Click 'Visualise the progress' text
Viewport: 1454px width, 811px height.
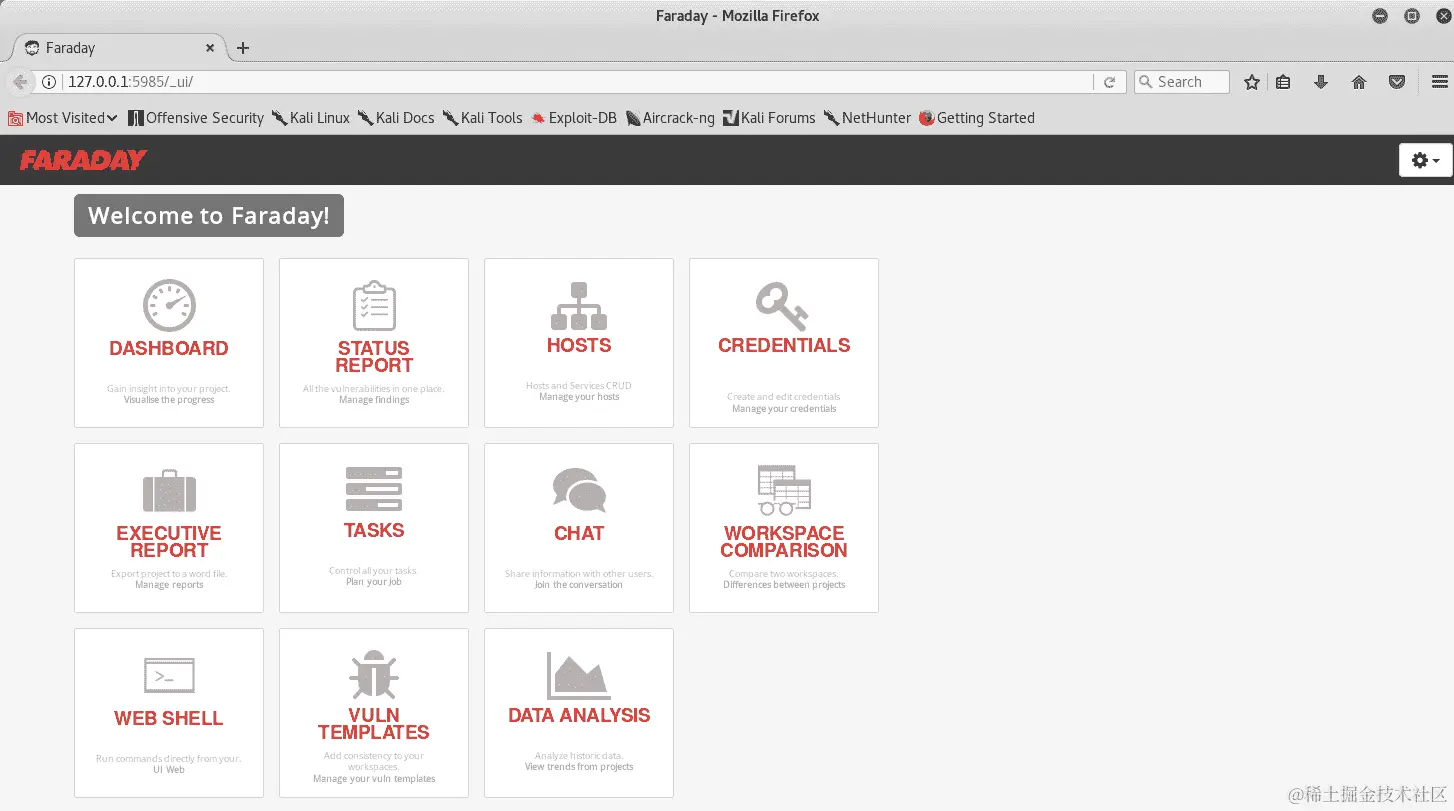pyautogui.click(x=169, y=400)
